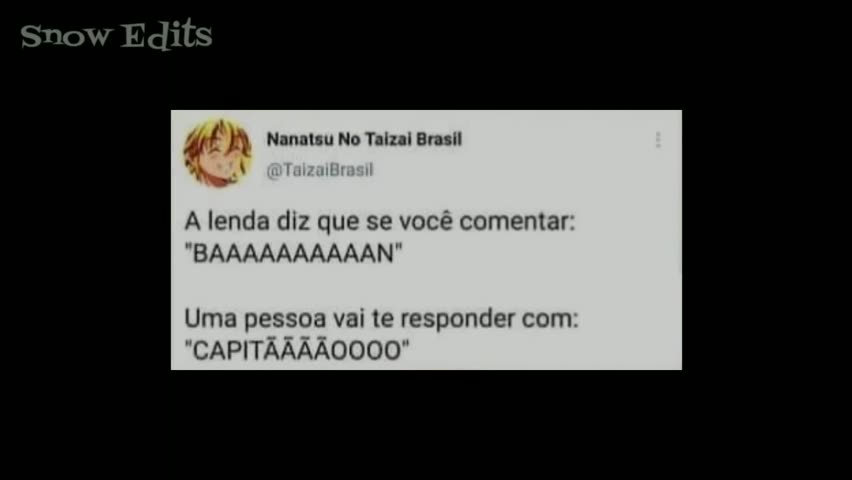
Task: Click the blond anime character profile avatar
Action: (x=217, y=153)
